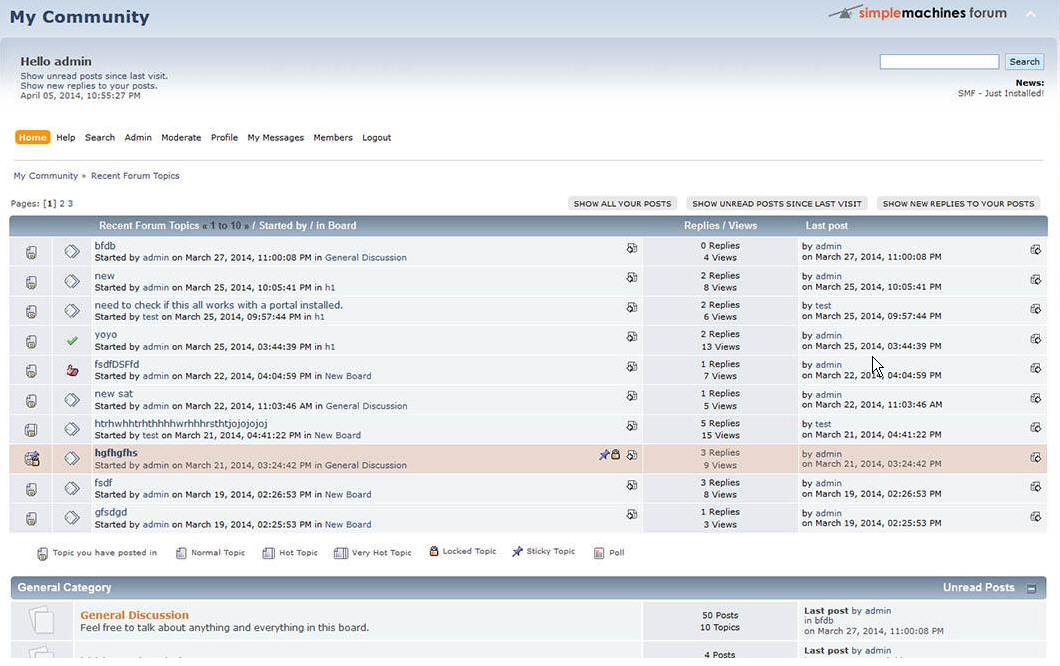
Task: Click 'SMF - Just Installed!' news text
Action: [1001, 93]
